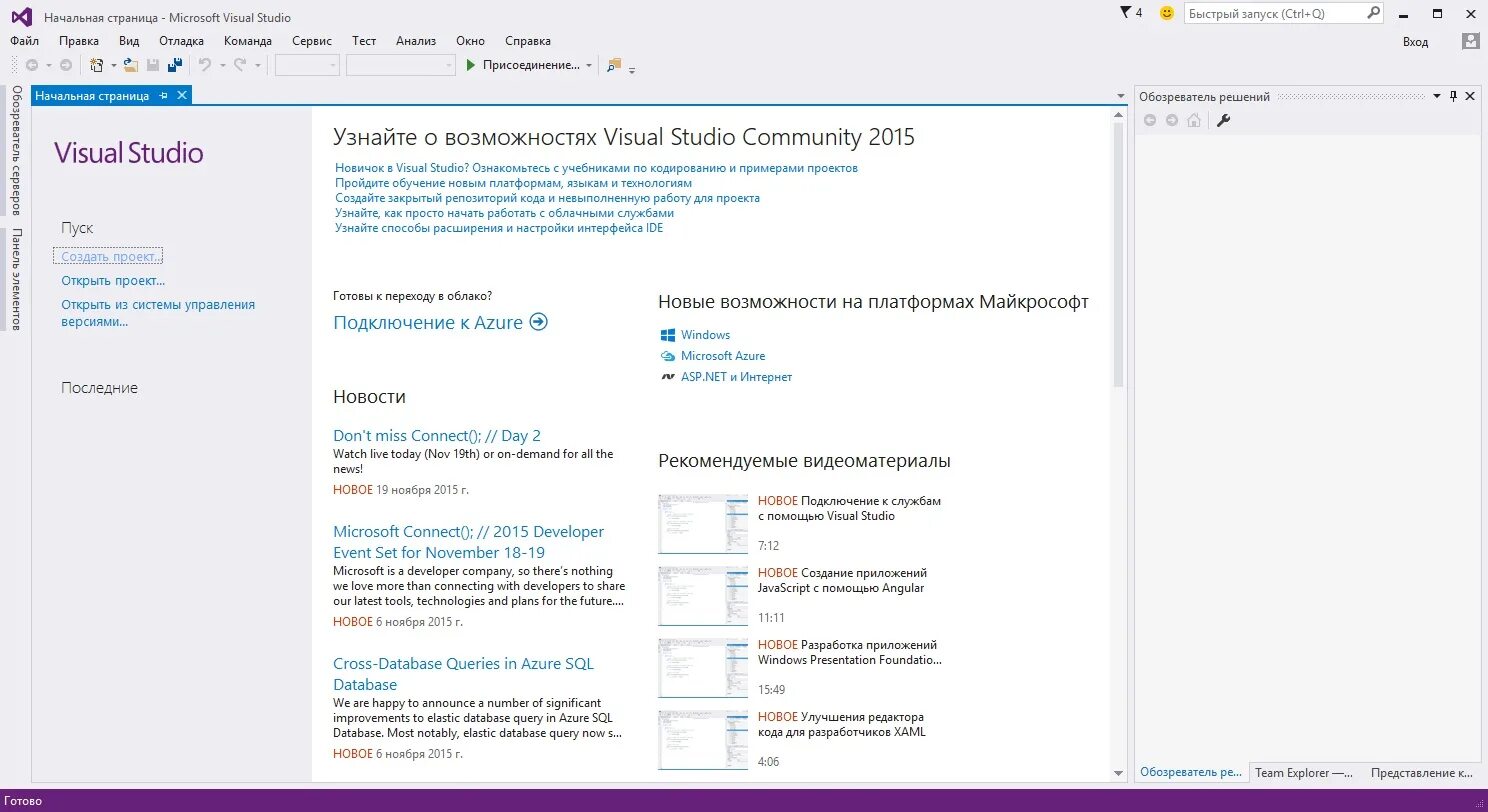
Task: Close the Обозреватель решений panel
Action: click(1470, 96)
